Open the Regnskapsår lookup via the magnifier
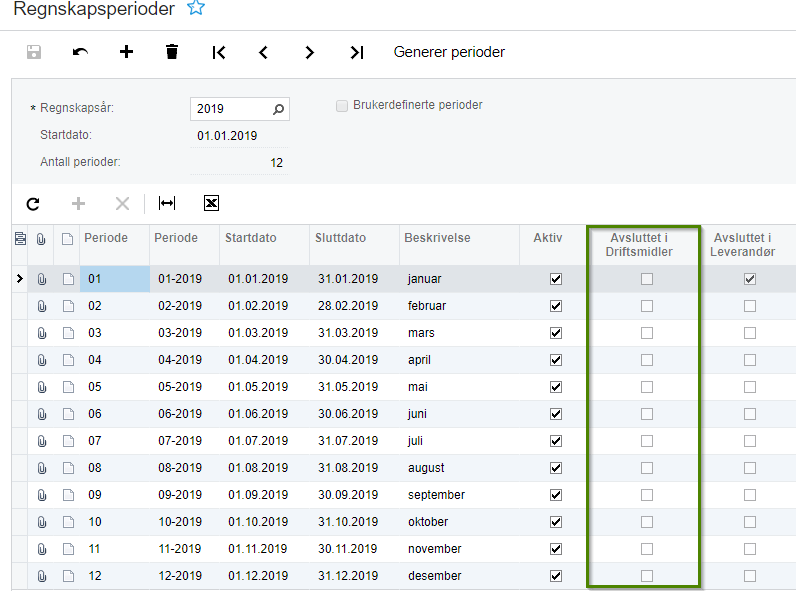Image resolution: width=796 pixels, height=591 pixels. tap(278, 109)
